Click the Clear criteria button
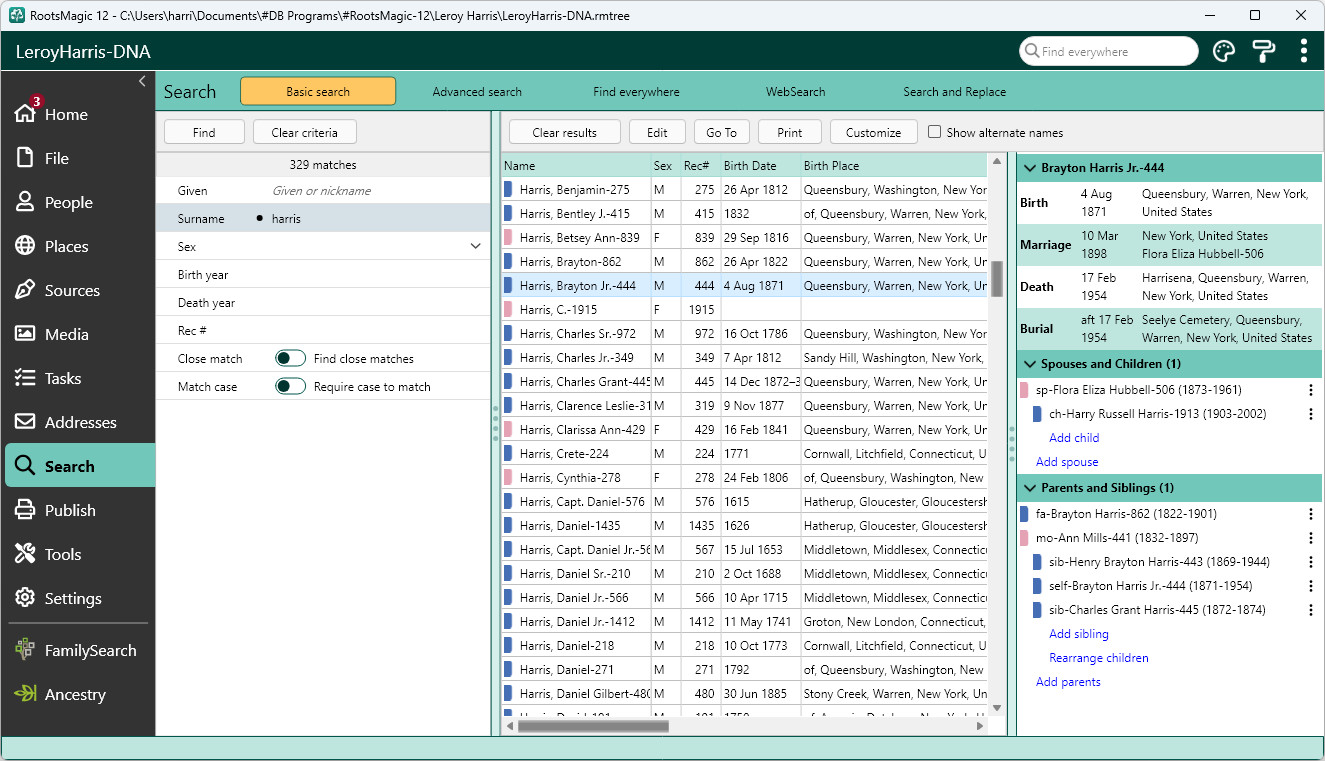 [x=305, y=132]
